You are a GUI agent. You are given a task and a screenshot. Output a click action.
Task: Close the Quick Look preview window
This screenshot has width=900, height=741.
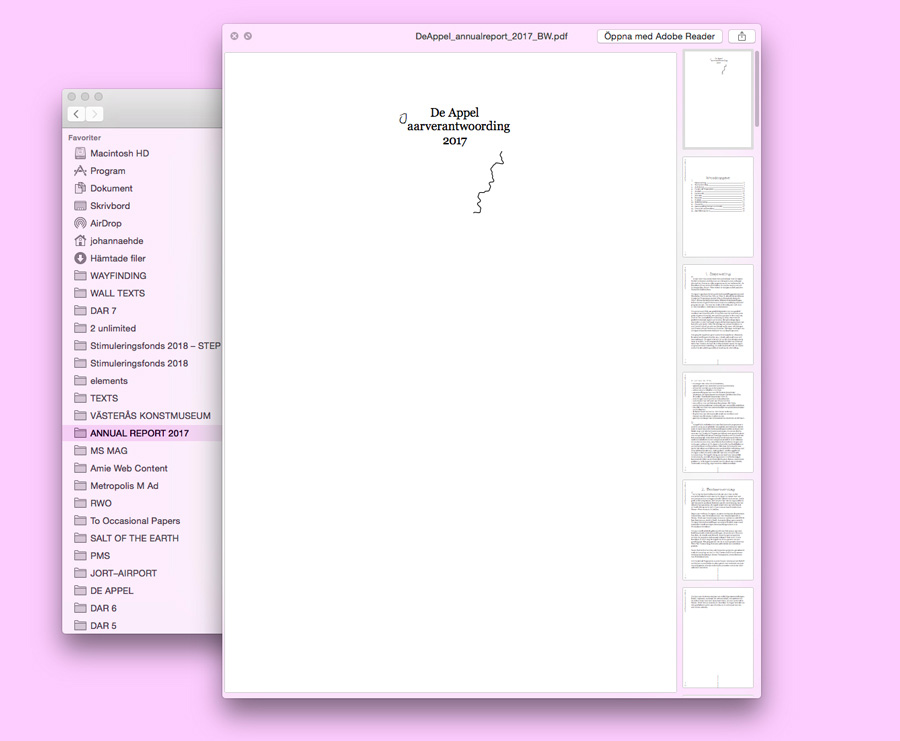(234, 36)
